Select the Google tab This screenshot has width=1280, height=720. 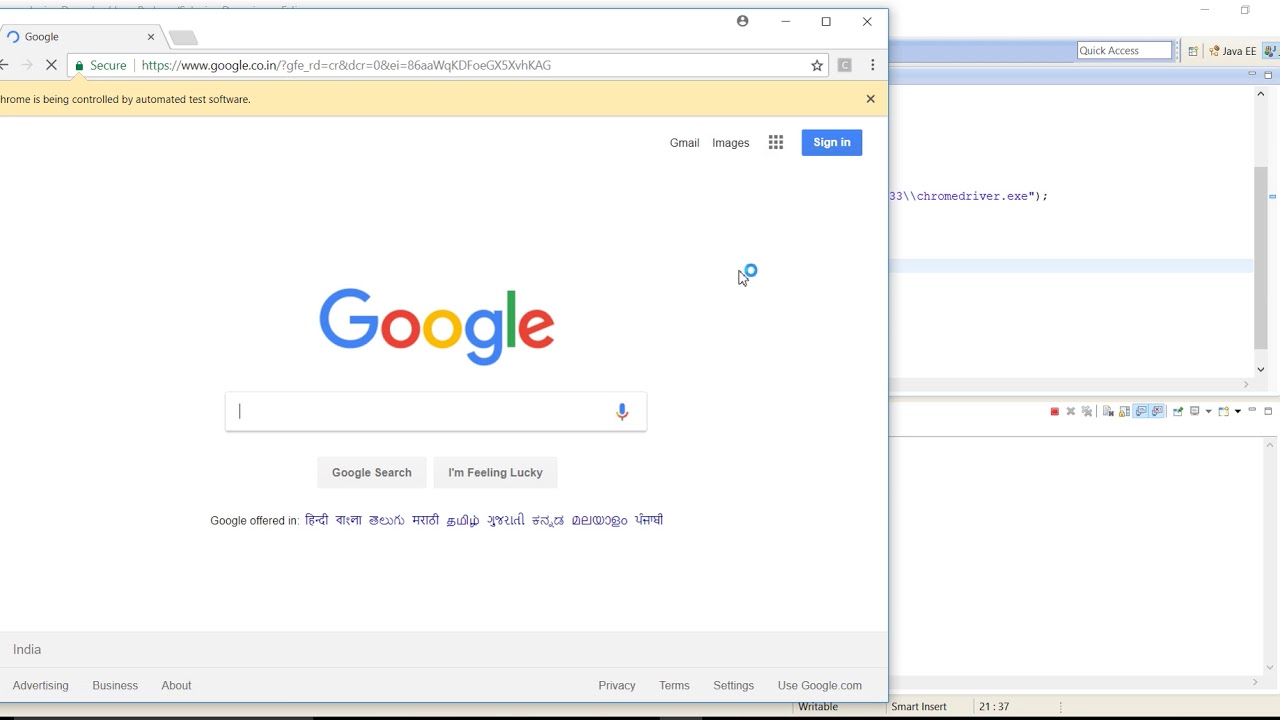coord(80,37)
